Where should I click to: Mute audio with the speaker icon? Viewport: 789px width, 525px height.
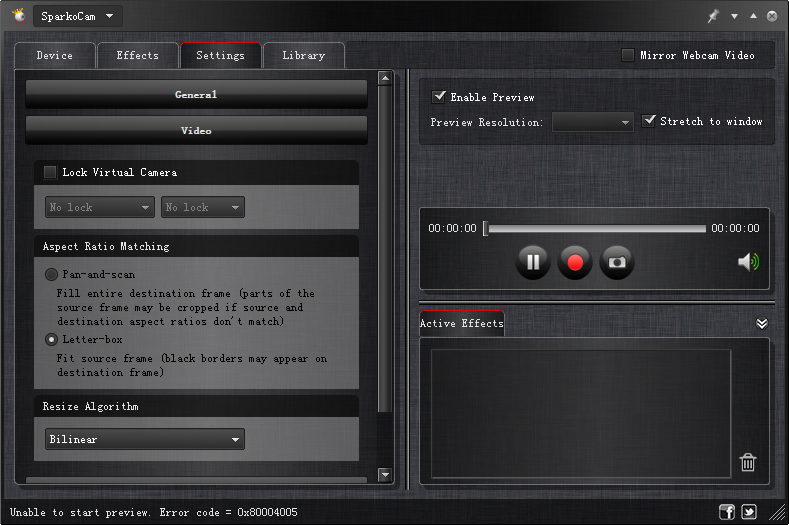748,262
